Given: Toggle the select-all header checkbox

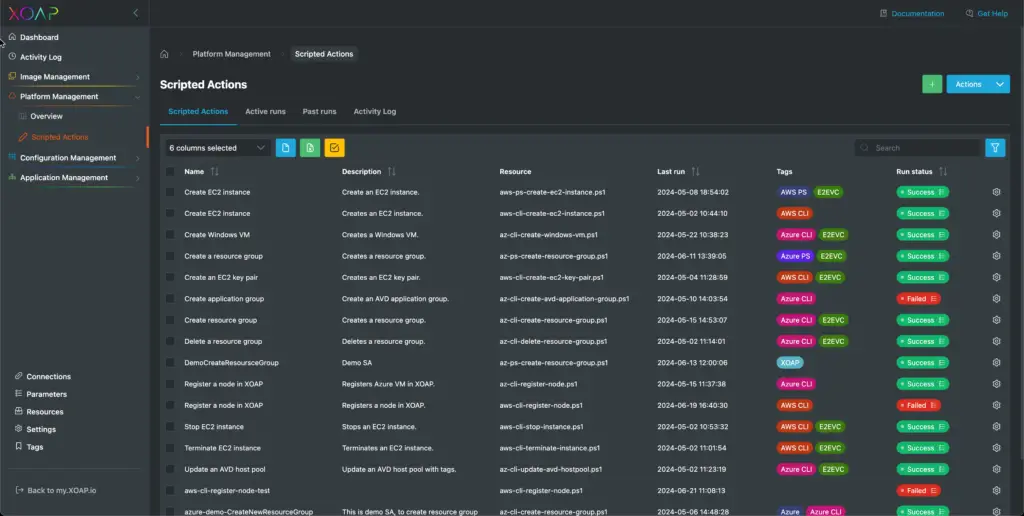Looking at the screenshot, I should (x=170, y=172).
